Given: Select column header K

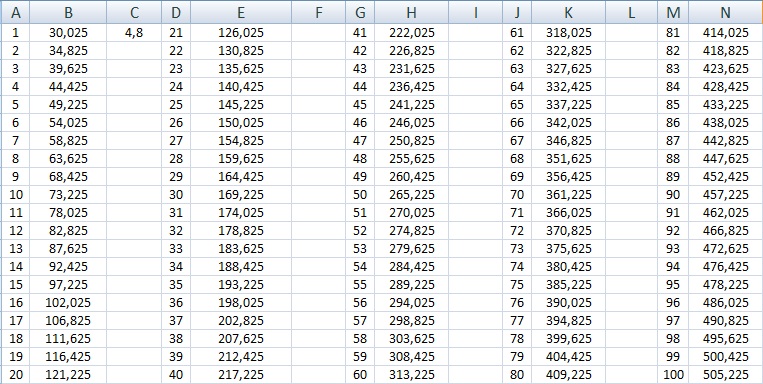Looking at the screenshot, I should pyautogui.click(x=568, y=12).
